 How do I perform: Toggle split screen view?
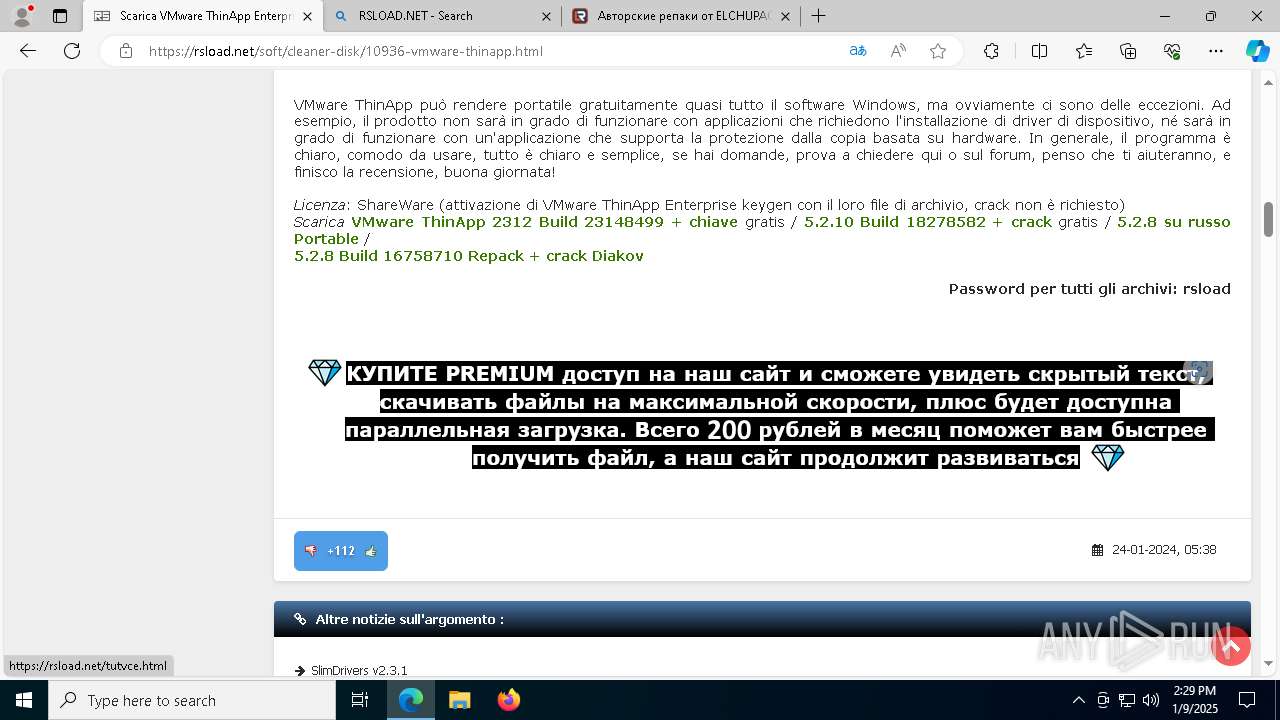pos(1039,51)
